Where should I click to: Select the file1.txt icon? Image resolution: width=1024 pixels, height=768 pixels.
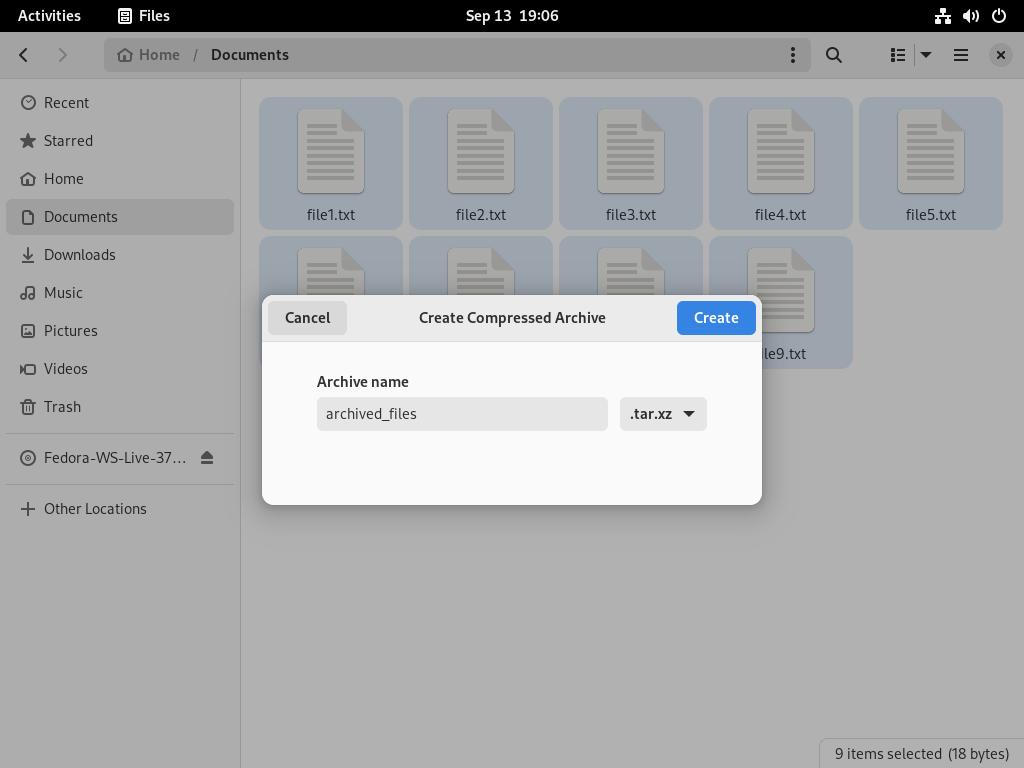pos(330,152)
